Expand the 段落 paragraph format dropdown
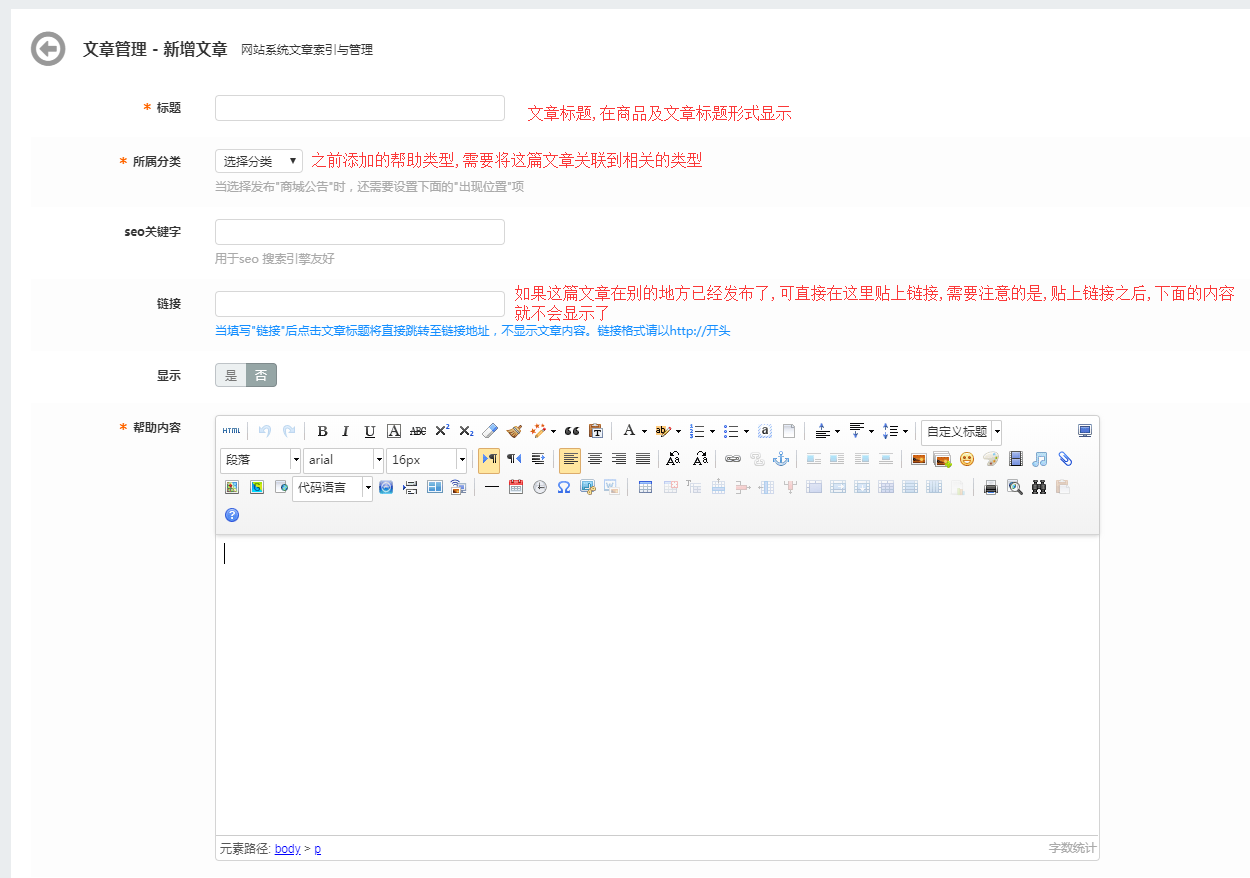Image resolution: width=1250 pixels, height=878 pixels. (295, 460)
